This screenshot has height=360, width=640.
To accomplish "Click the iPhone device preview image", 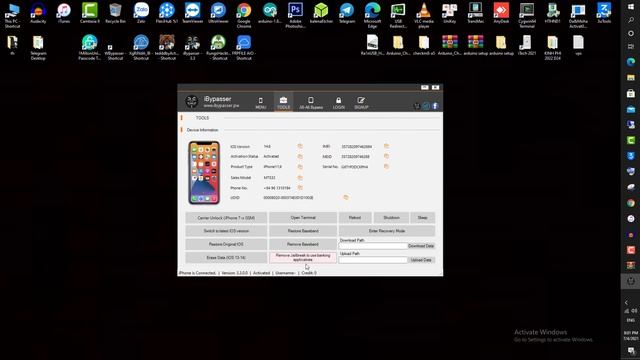I will [204, 173].
